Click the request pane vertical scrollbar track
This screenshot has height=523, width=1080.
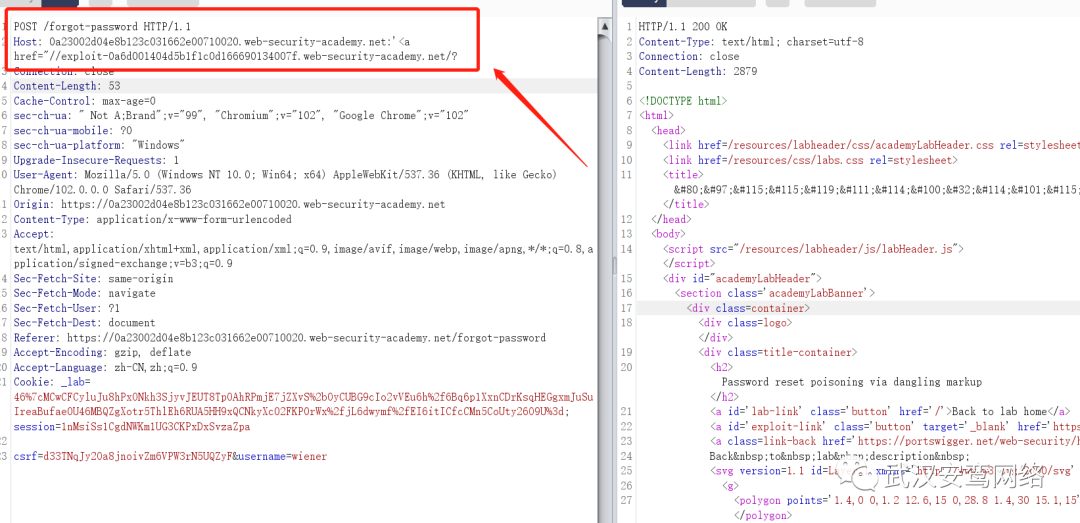tap(604, 276)
